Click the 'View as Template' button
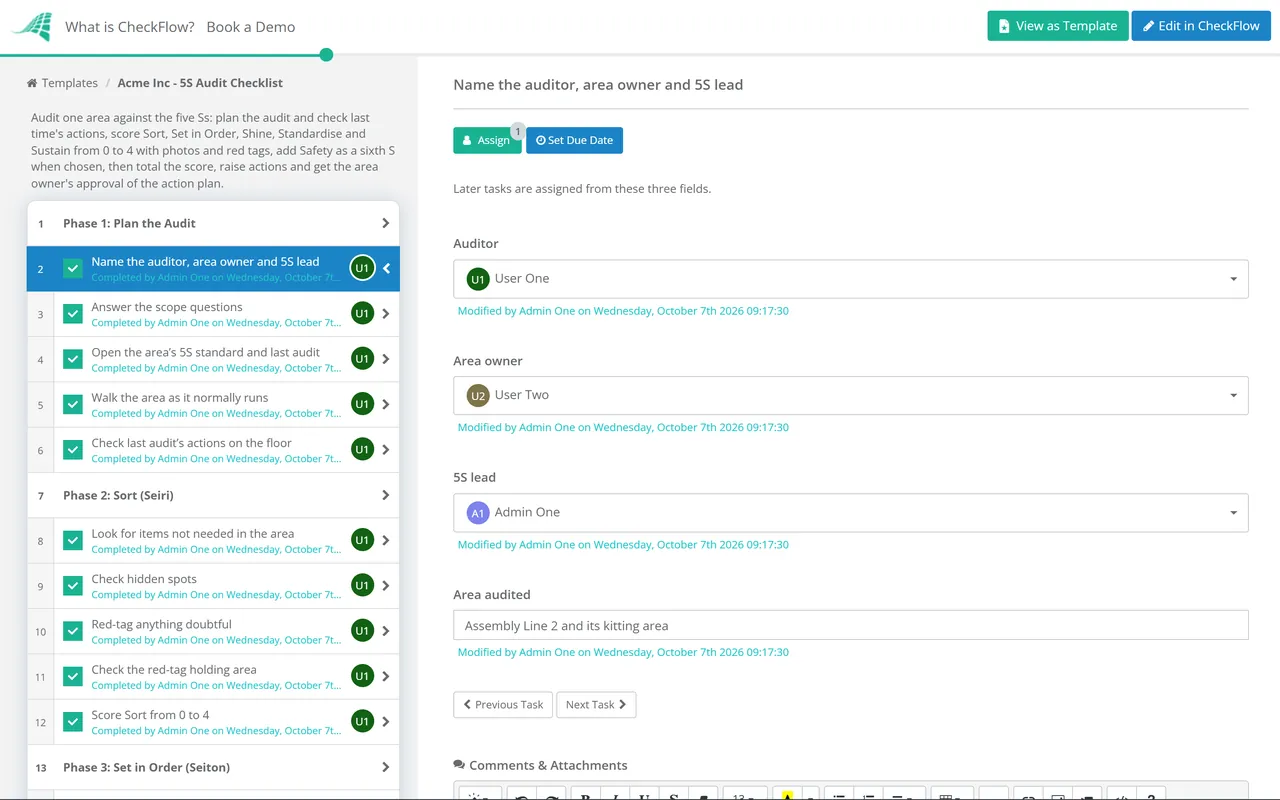The width and height of the screenshot is (1280, 800). [1058, 26]
